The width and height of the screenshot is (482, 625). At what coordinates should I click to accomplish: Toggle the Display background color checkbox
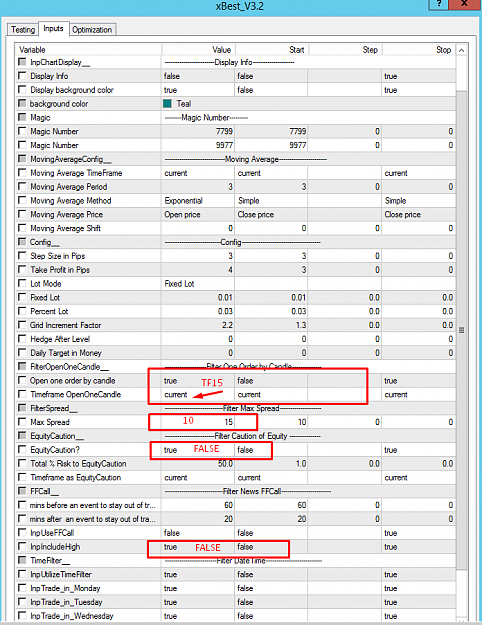click(x=22, y=90)
